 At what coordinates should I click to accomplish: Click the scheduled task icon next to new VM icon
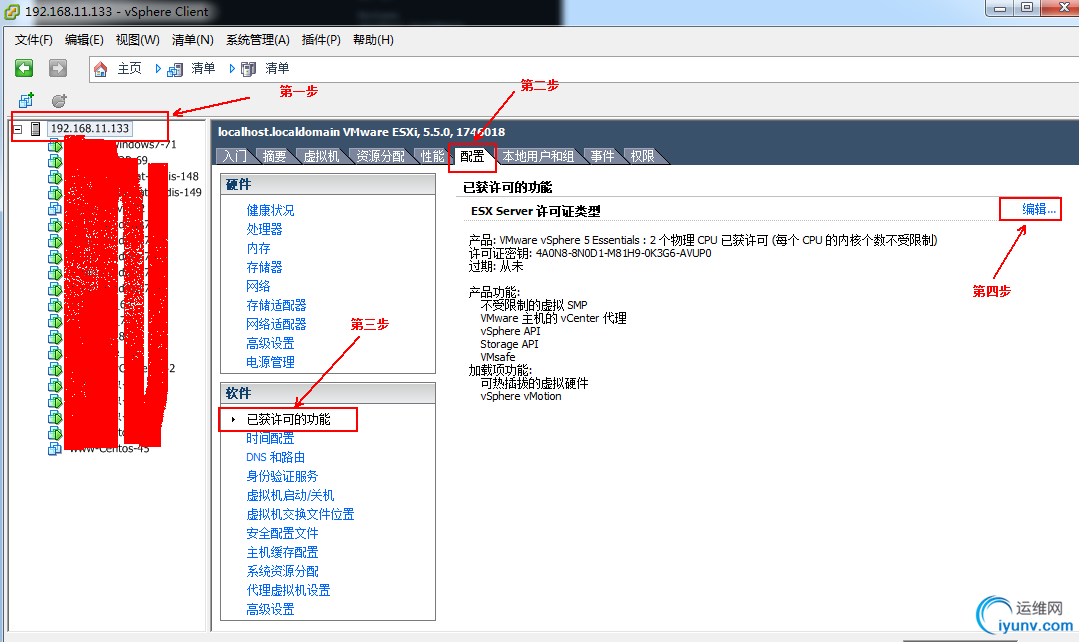tap(57, 100)
